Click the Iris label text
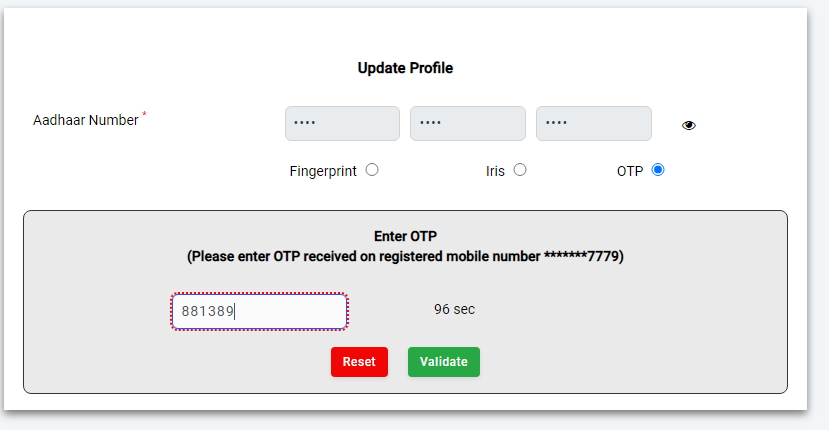This screenshot has height=430, width=829. 495,171
